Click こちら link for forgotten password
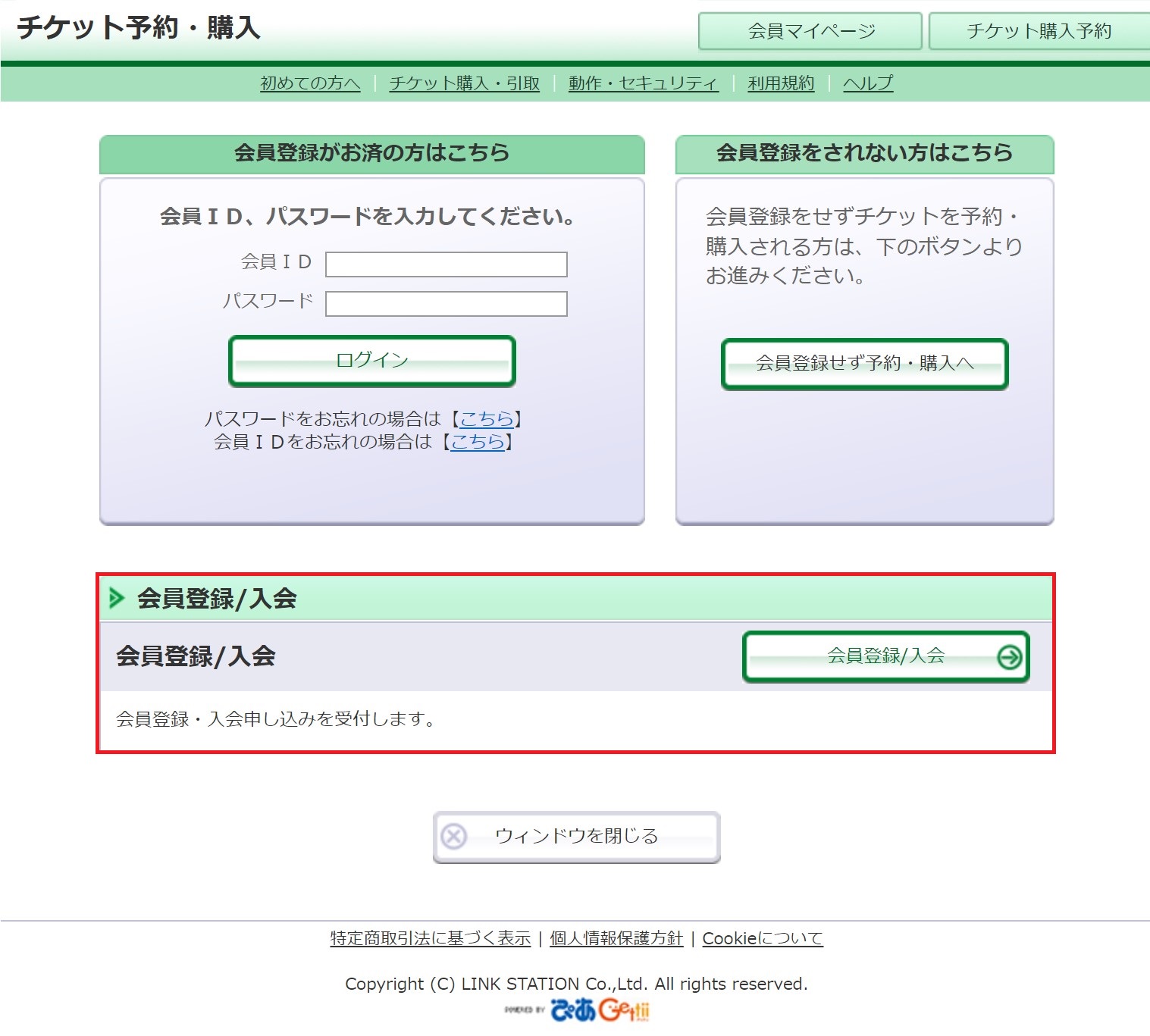 (x=487, y=419)
